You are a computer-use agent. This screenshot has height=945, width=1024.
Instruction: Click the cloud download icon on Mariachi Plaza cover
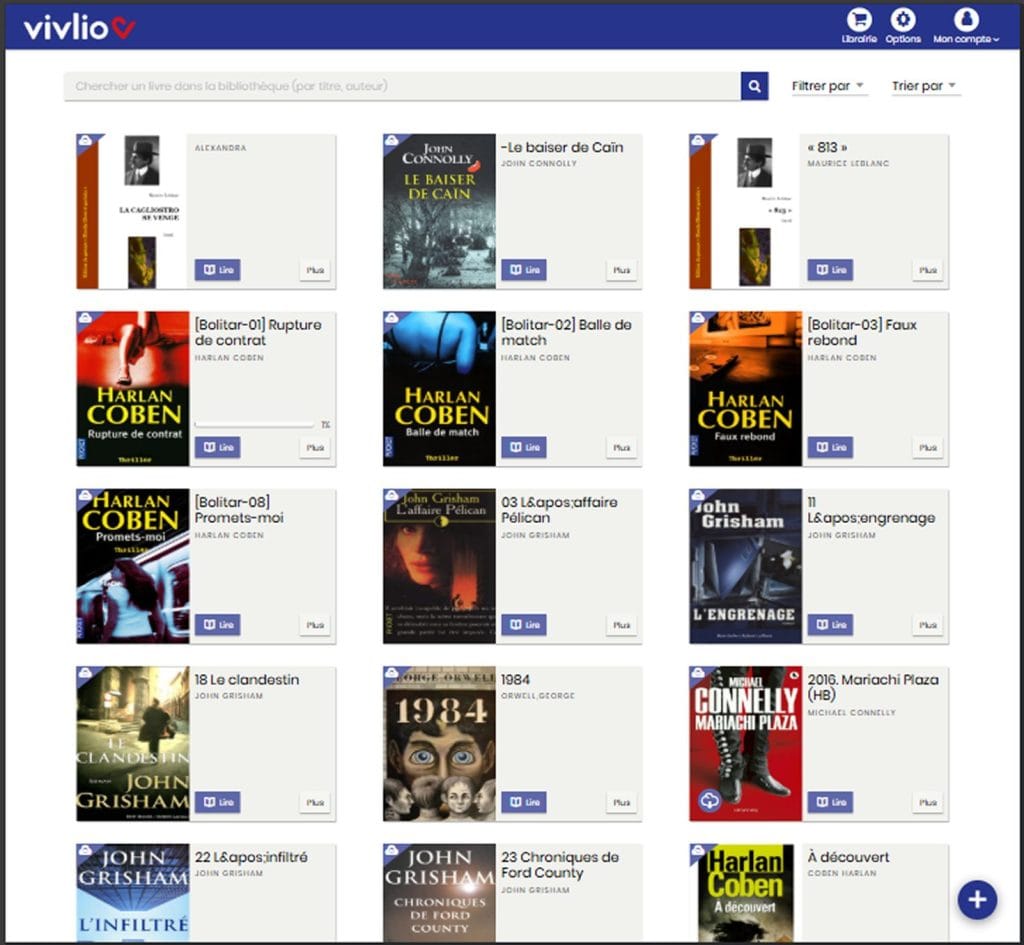pos(710,801)
